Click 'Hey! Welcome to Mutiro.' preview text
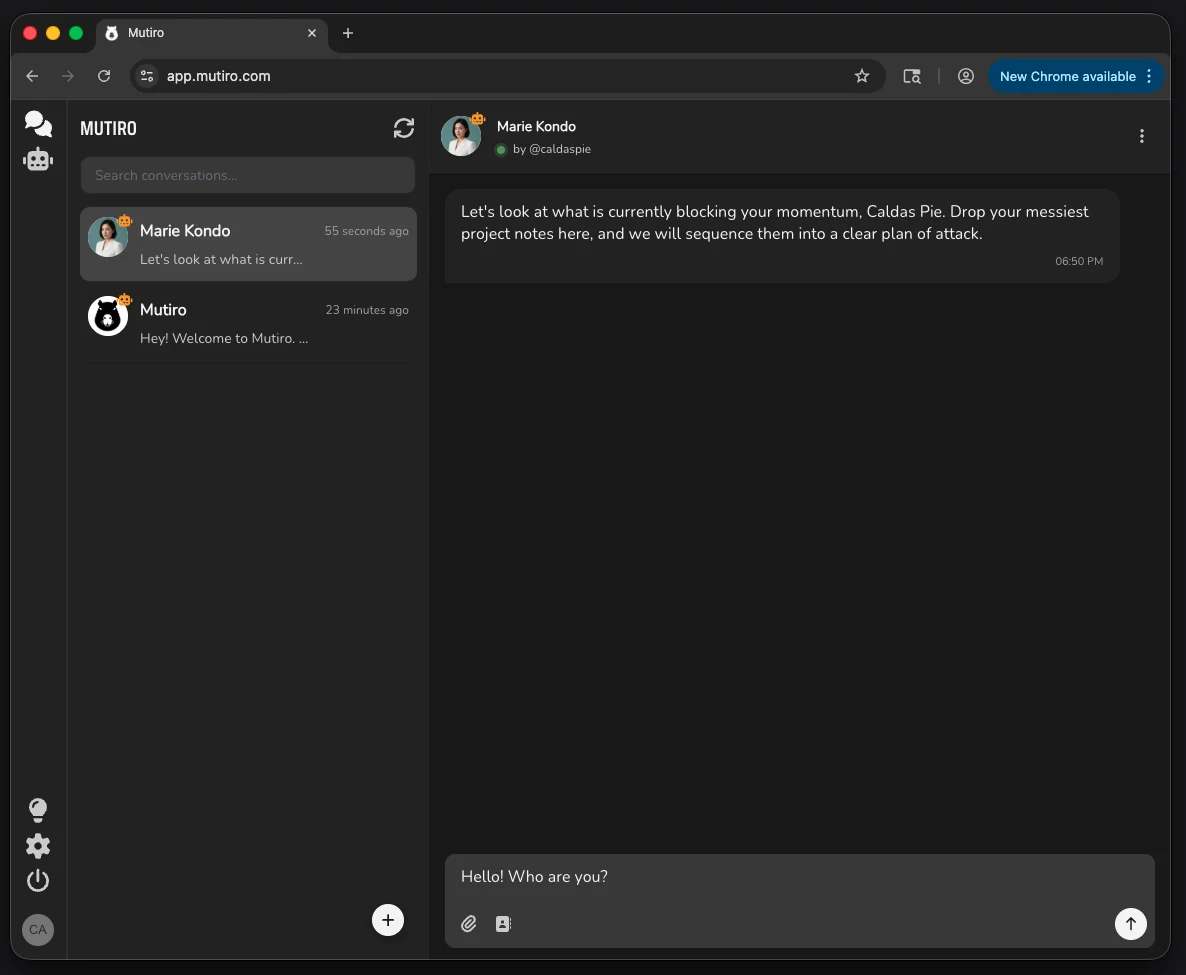1186x975 pixels. (x=224, y=338)
